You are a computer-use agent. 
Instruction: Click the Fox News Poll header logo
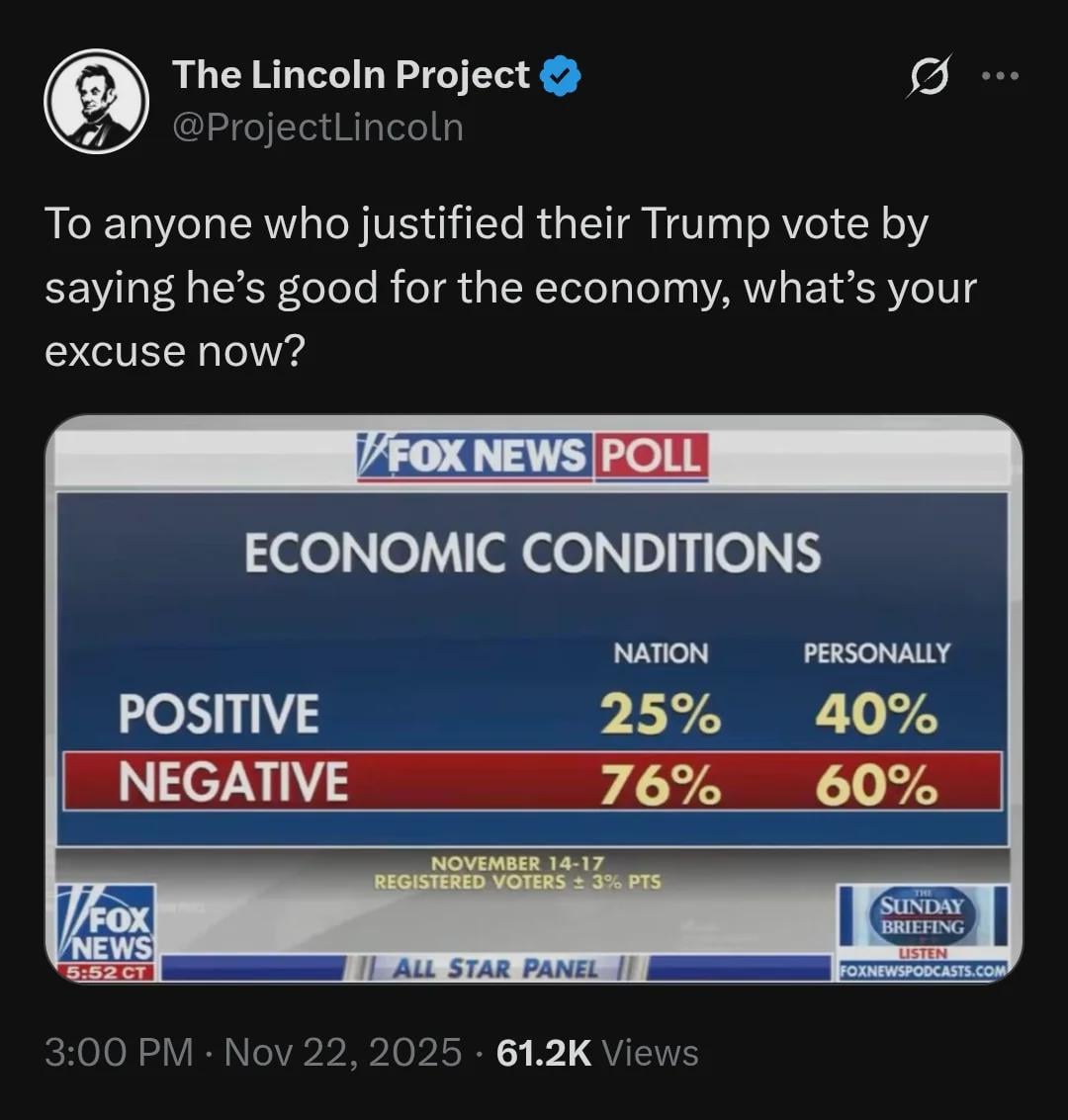click(532, 457)
